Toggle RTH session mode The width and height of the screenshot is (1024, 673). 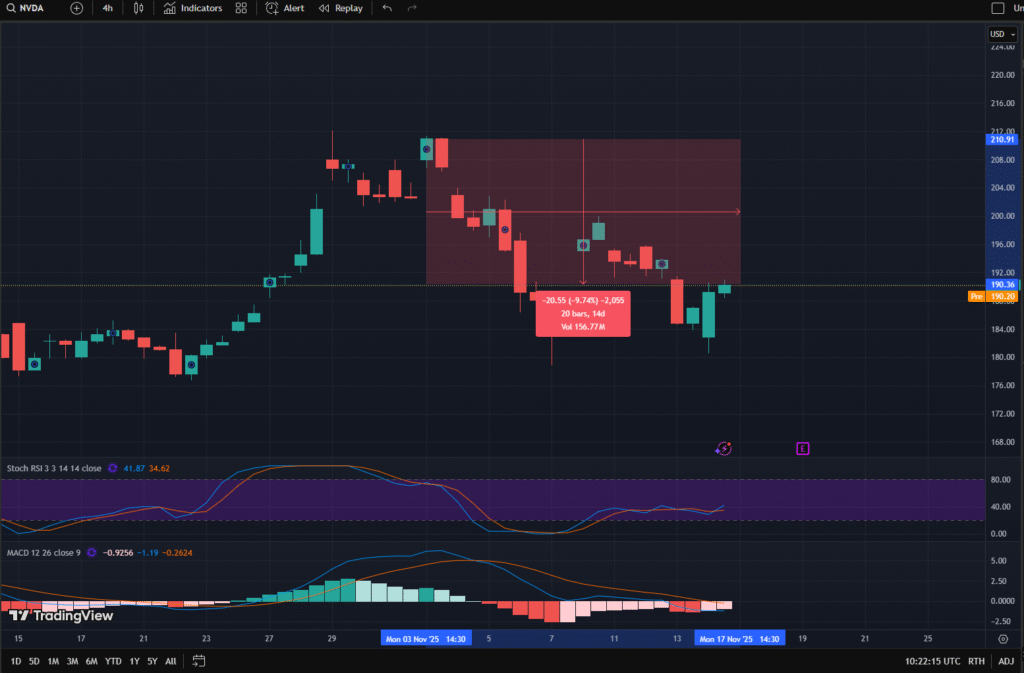[x=976, y=661]
